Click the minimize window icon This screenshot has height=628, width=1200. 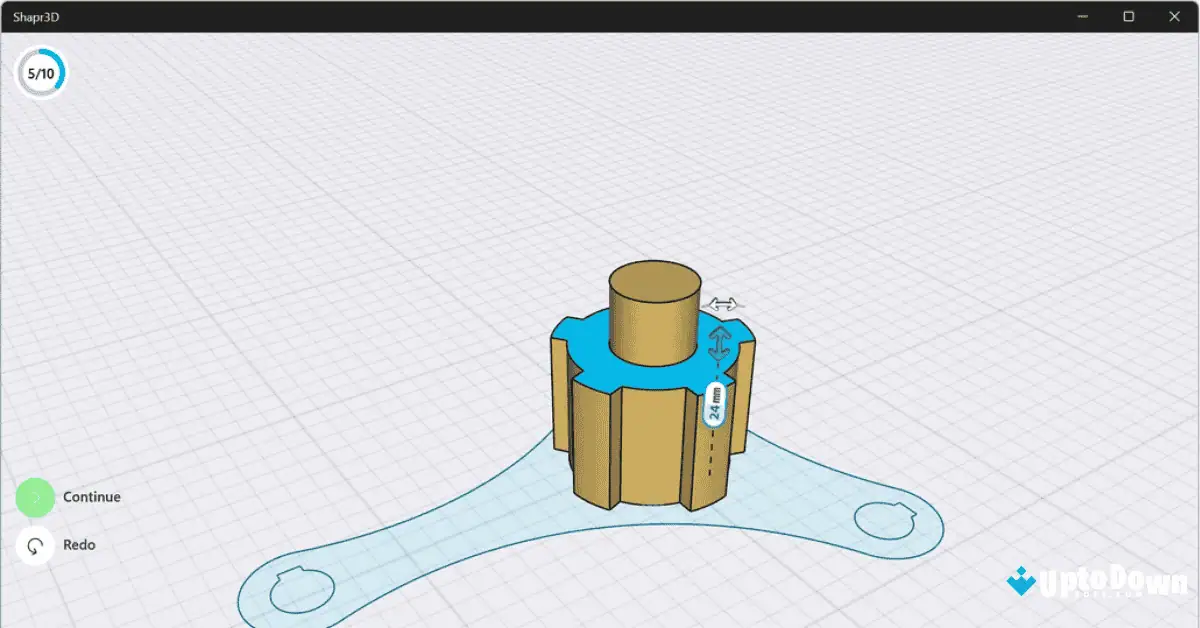tap(1082, 16)
